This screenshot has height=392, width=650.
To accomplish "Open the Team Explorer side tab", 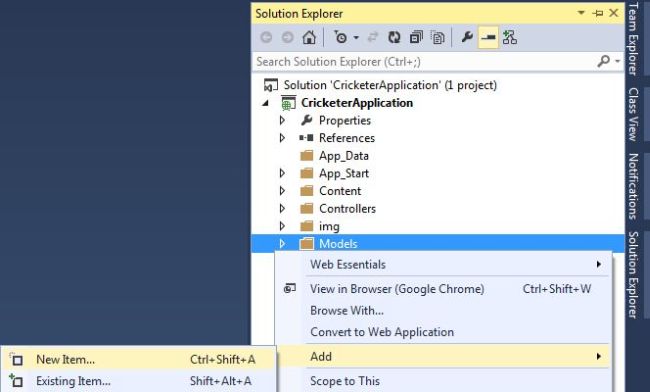I will tap(633, 38).
